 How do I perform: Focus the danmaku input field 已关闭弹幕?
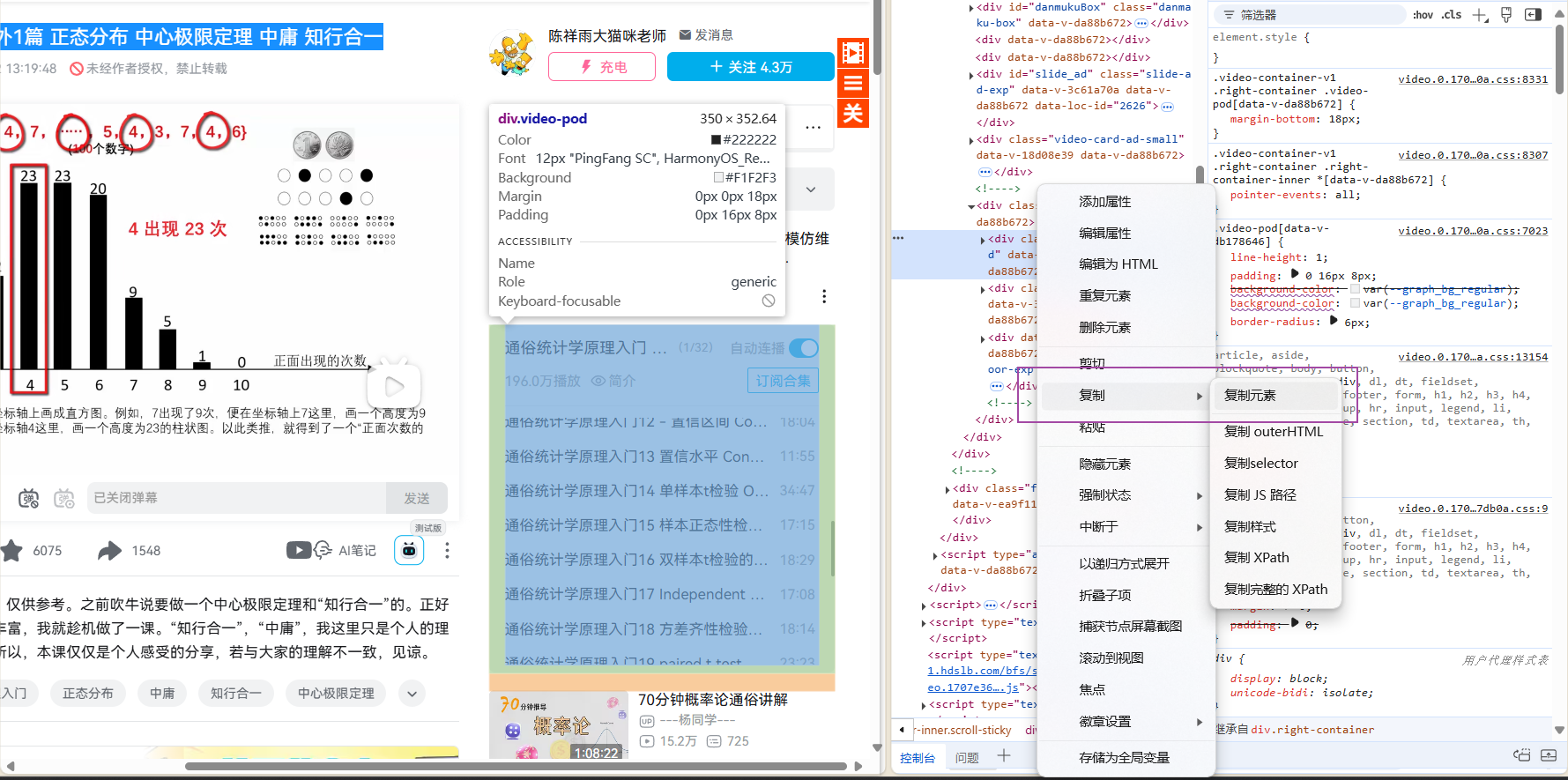236,499
